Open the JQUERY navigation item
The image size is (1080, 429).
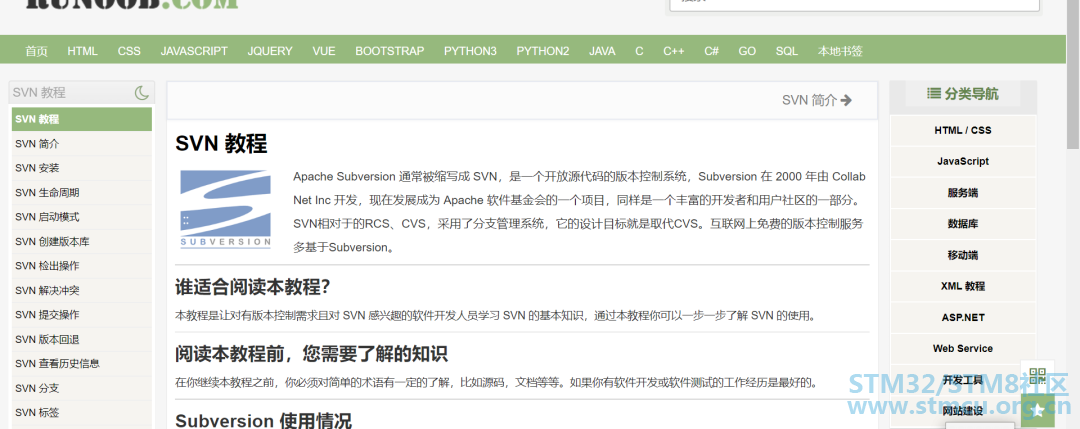tap(270, 51)
